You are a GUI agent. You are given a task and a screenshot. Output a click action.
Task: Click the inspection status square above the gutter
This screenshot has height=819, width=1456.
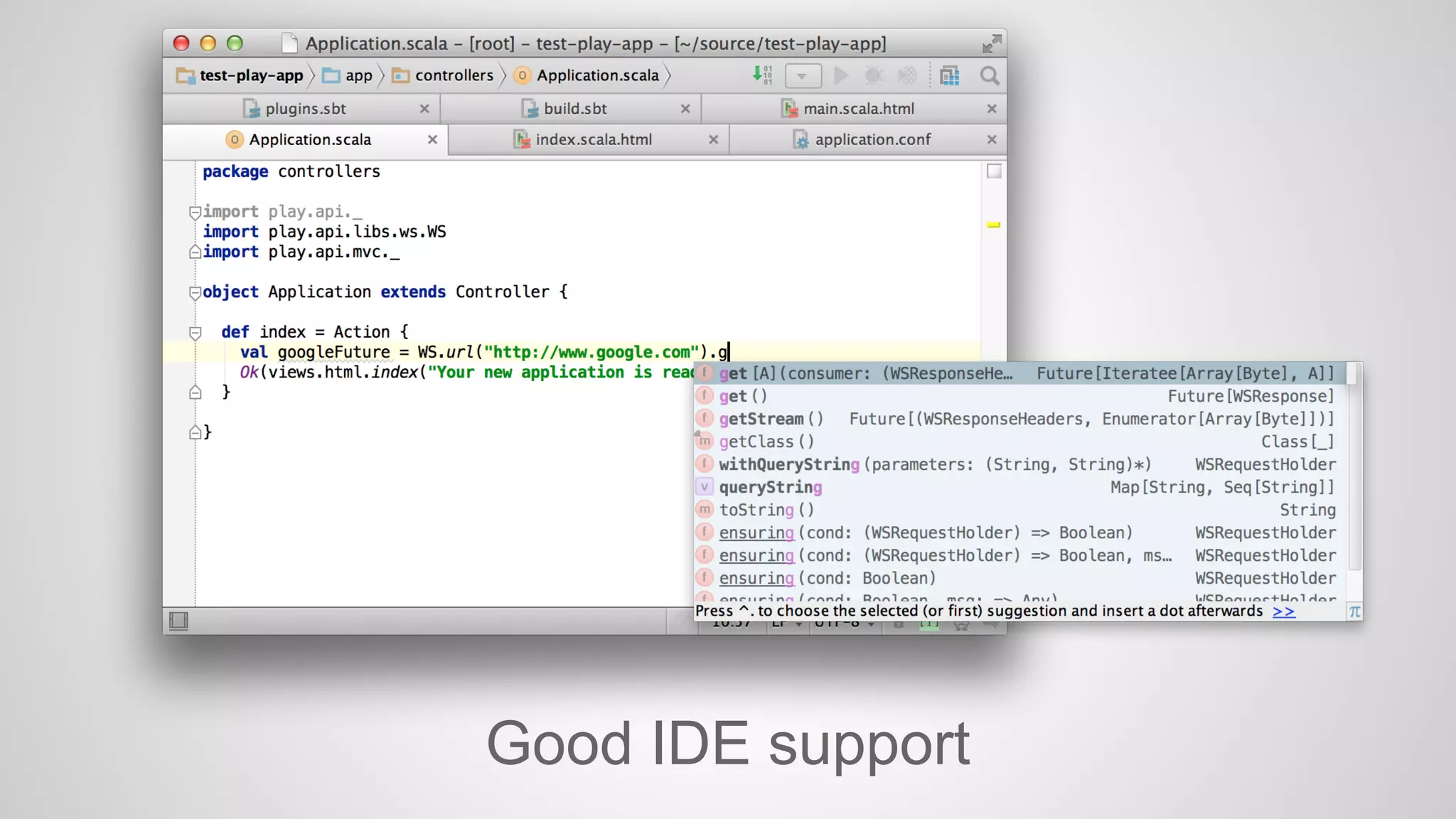point(994,171)
